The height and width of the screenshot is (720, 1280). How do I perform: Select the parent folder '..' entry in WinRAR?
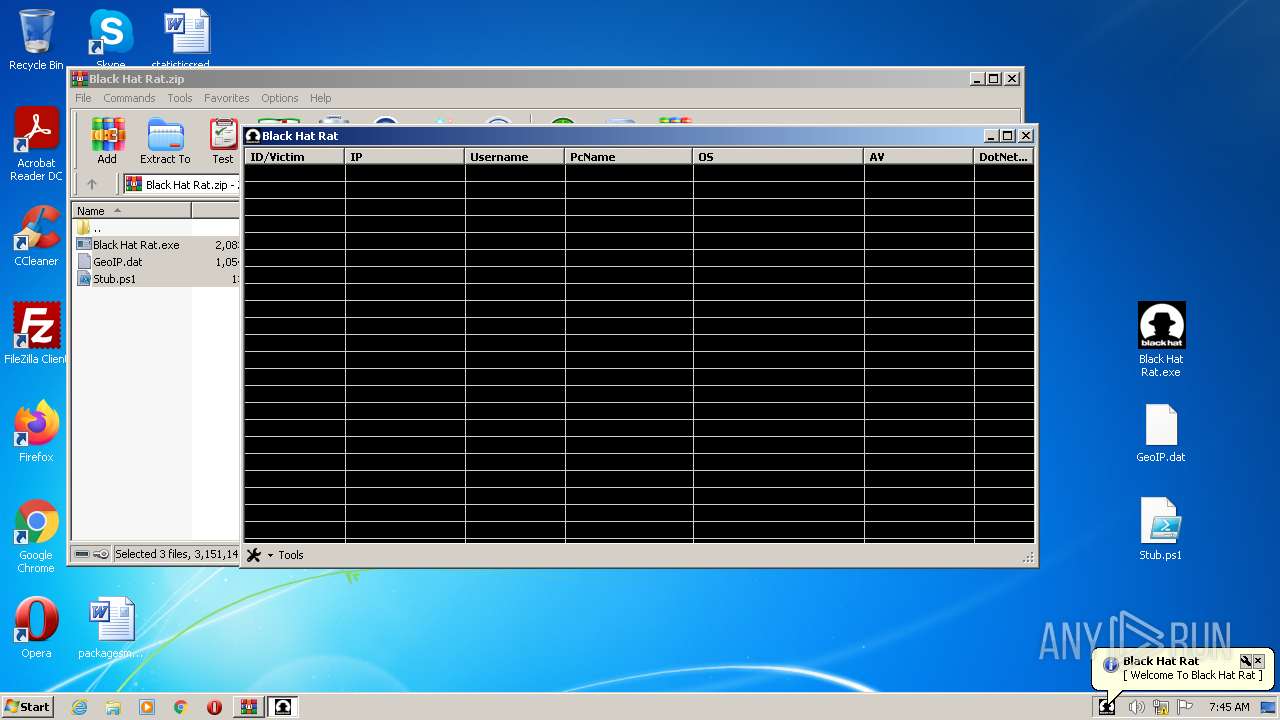157,228
